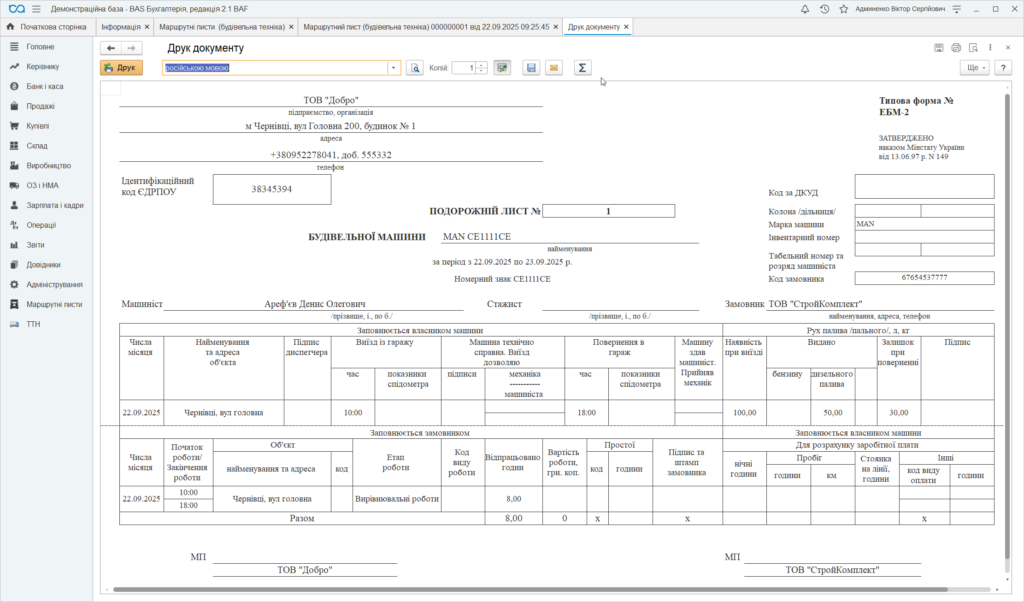Go forward with right arrow

pyautogui.click(x=131, y=48)
